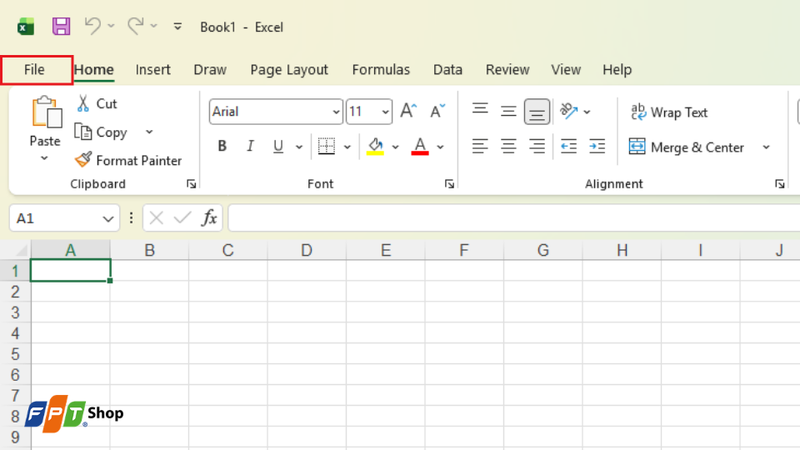Screen dimensions: 800x450
Task: Switch to the Home tab
Action: (94, 70)
